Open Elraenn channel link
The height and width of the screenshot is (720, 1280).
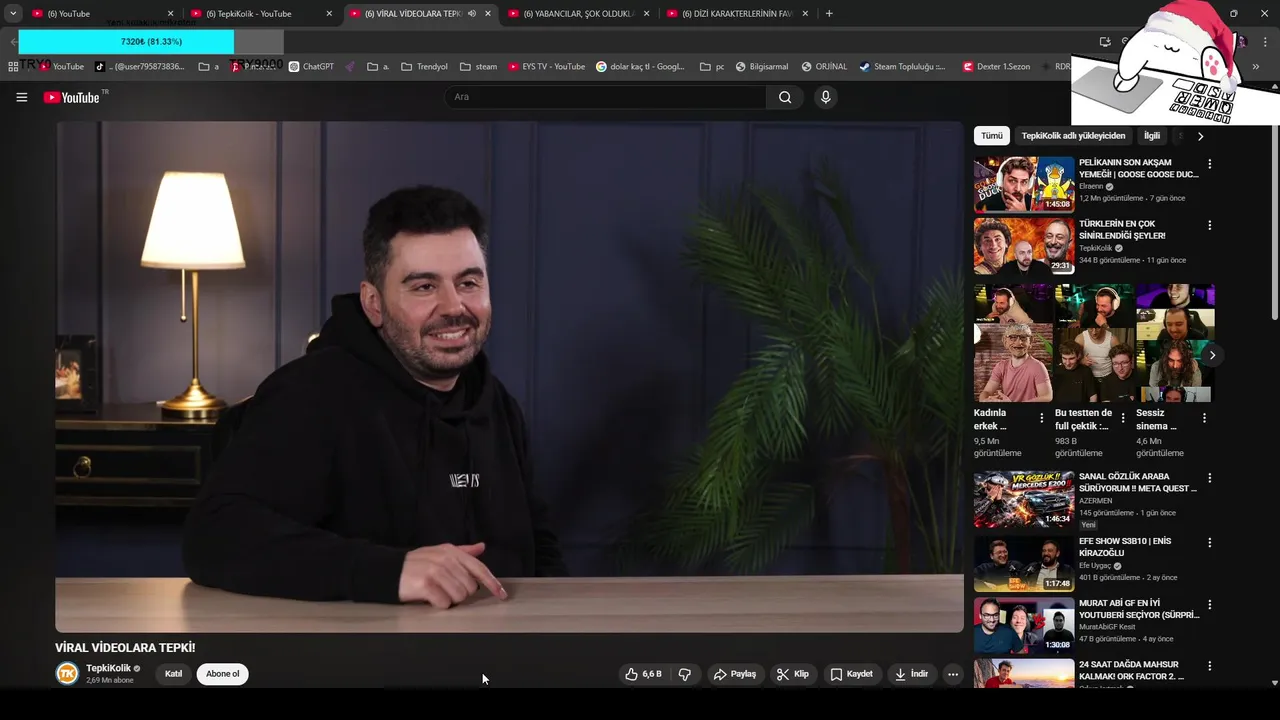[1091, 186]
